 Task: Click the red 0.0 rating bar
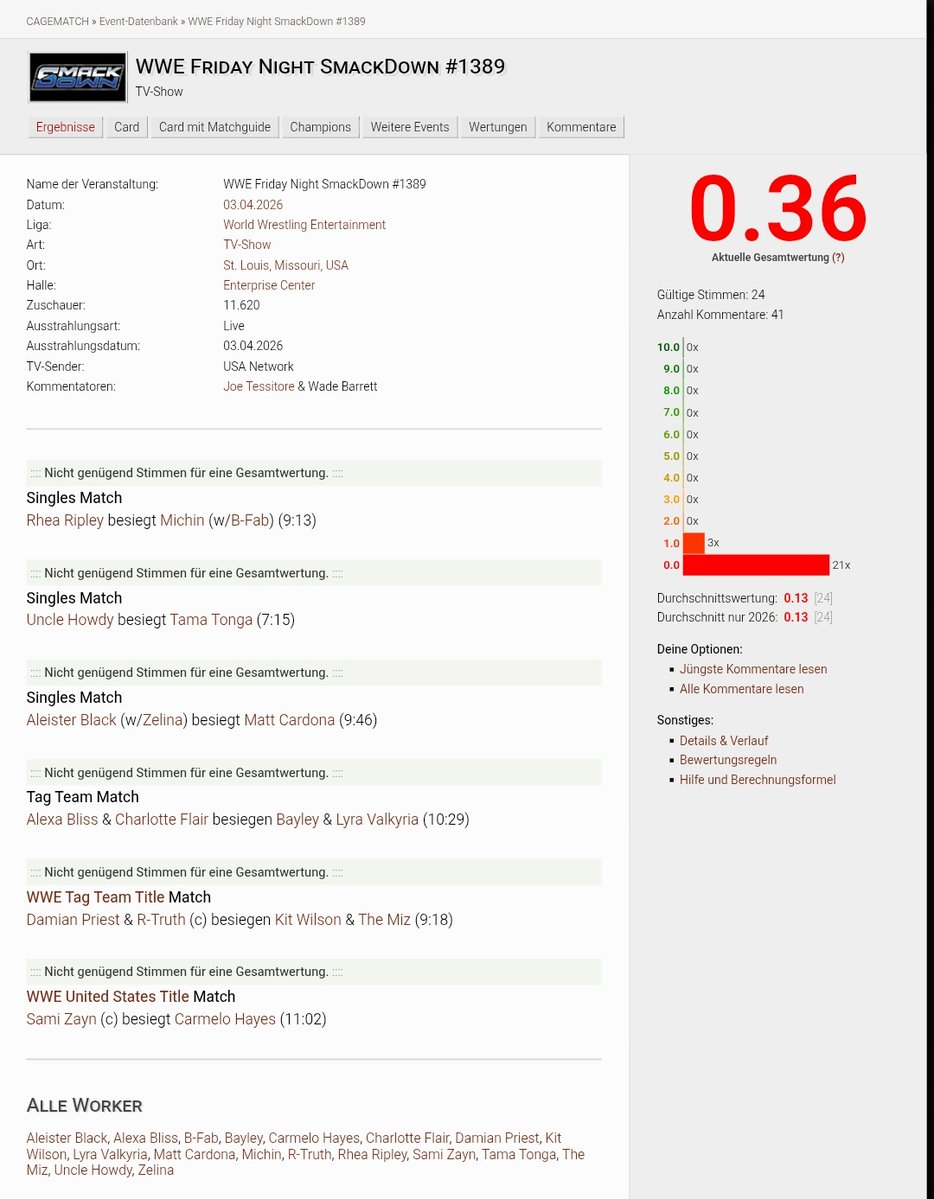(x=756, y=565)
